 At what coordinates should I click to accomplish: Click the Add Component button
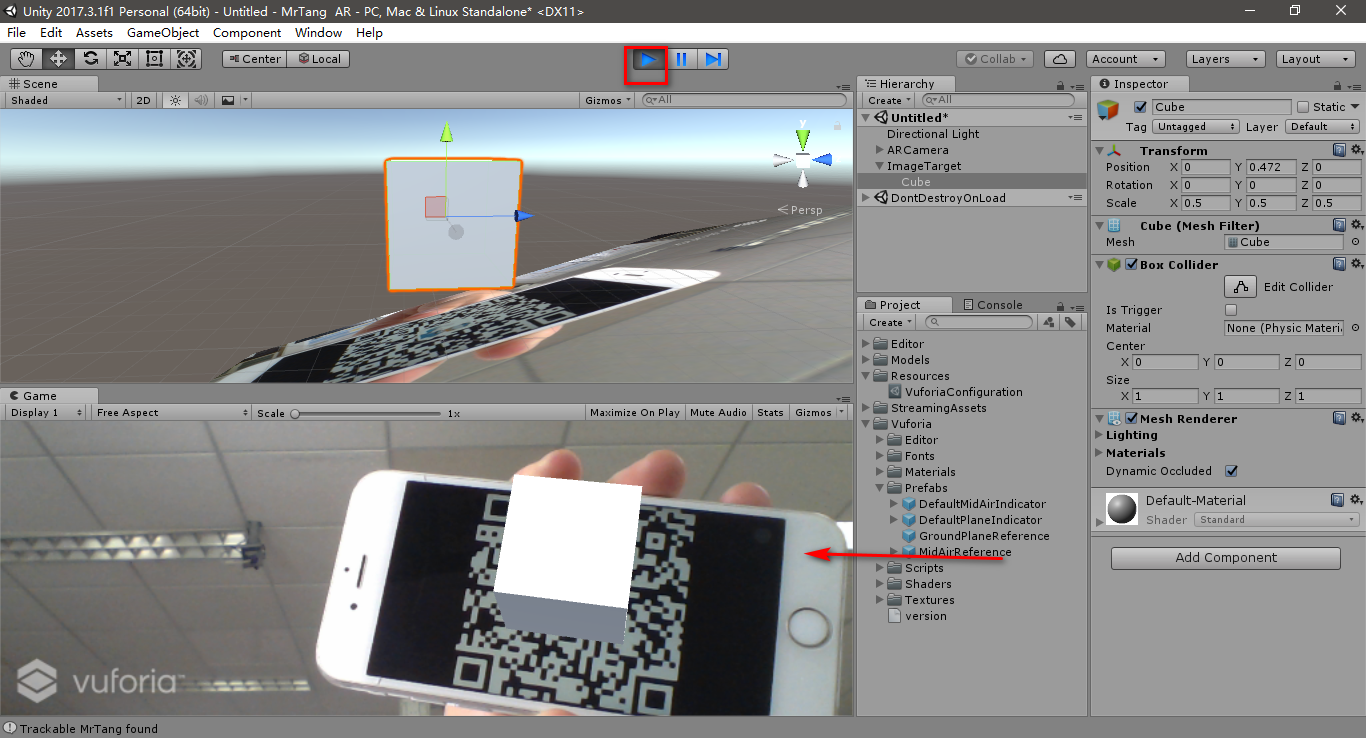1225,557
